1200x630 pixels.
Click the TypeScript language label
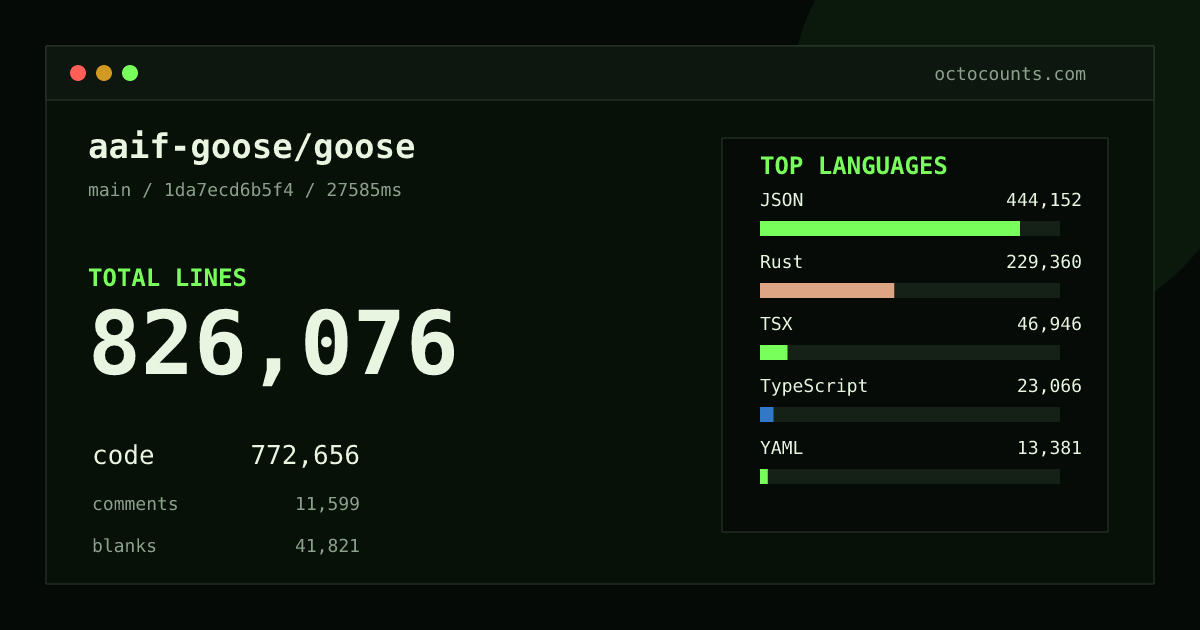[x=814, y=386]
